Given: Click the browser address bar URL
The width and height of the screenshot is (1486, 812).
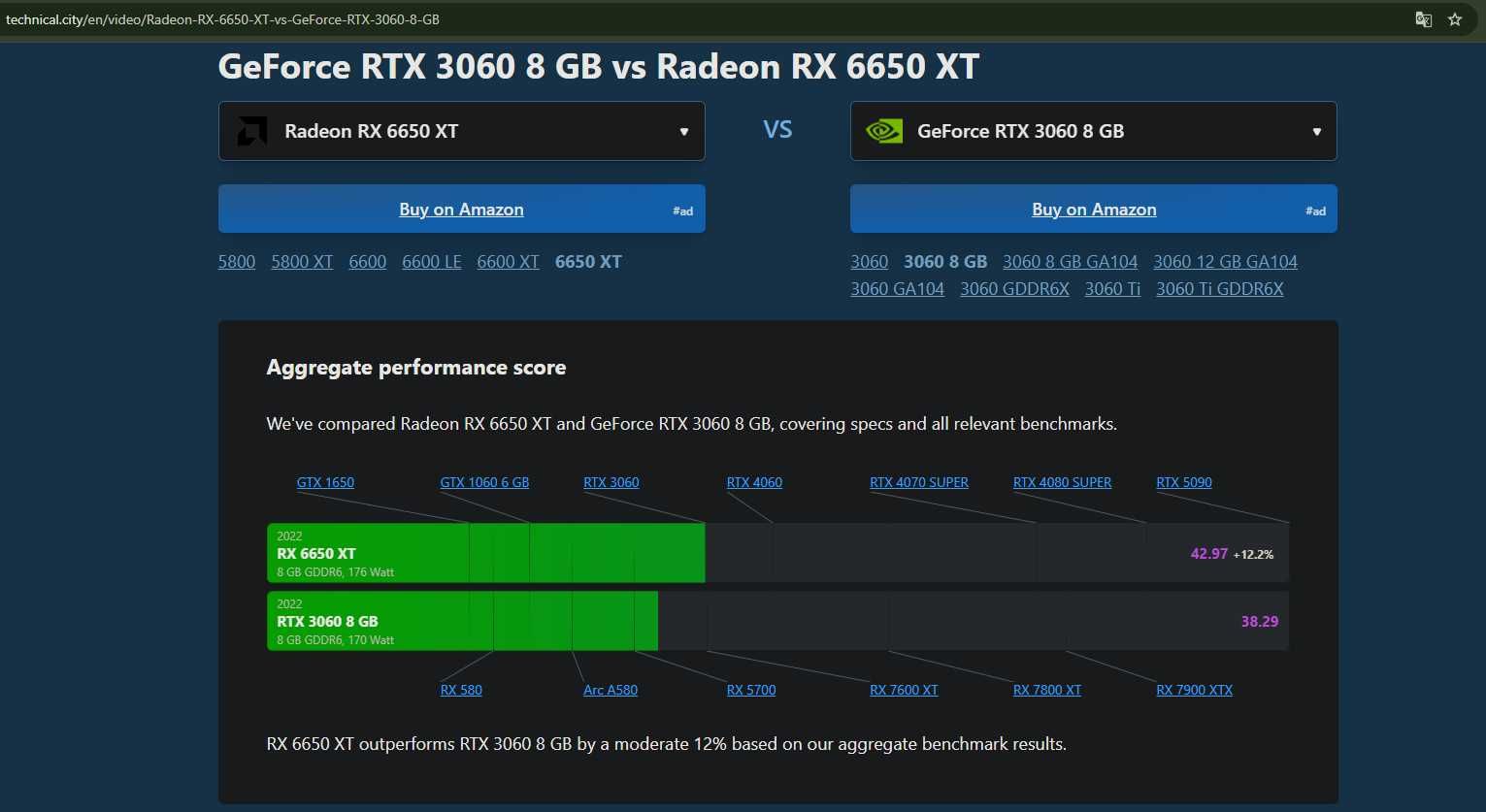Looking at the screenshot, I should (222, 19).
